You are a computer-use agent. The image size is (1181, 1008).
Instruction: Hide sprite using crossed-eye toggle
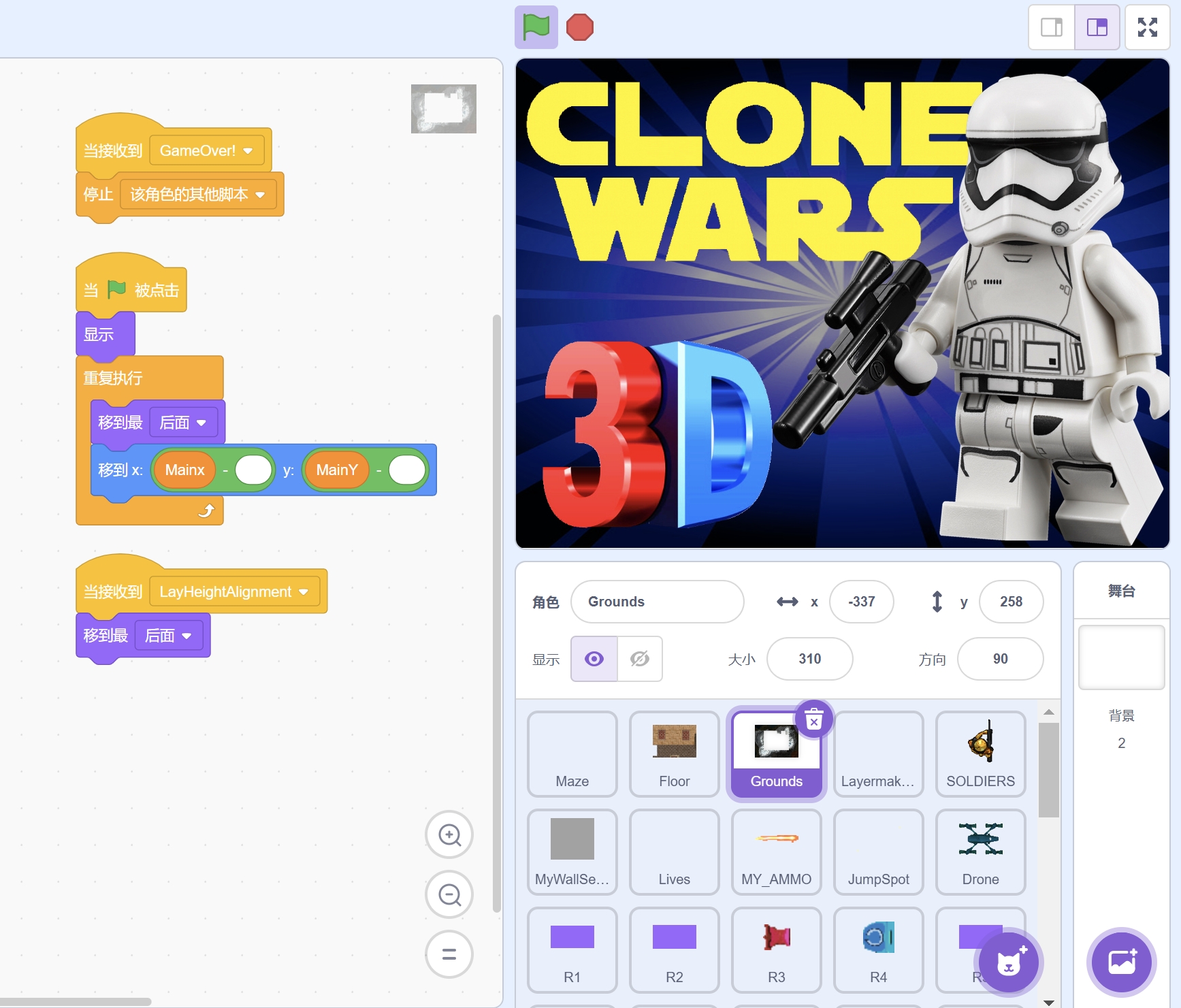click(x=640, y=659)
